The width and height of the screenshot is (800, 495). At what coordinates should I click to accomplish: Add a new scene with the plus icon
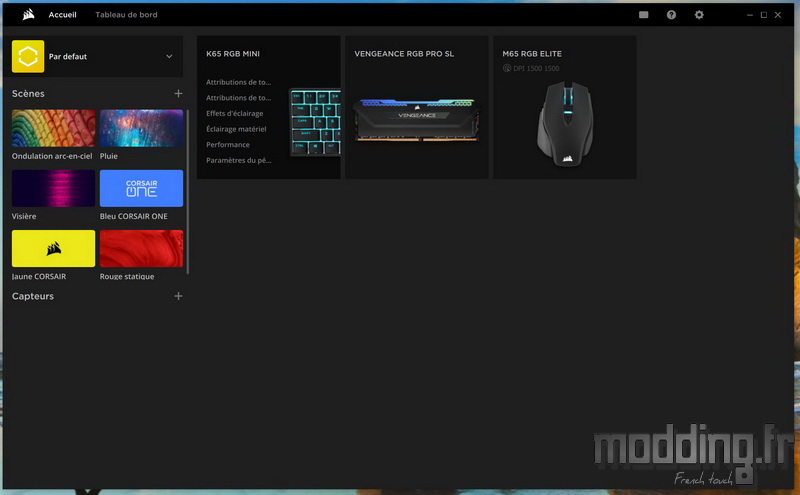(178, 93)
